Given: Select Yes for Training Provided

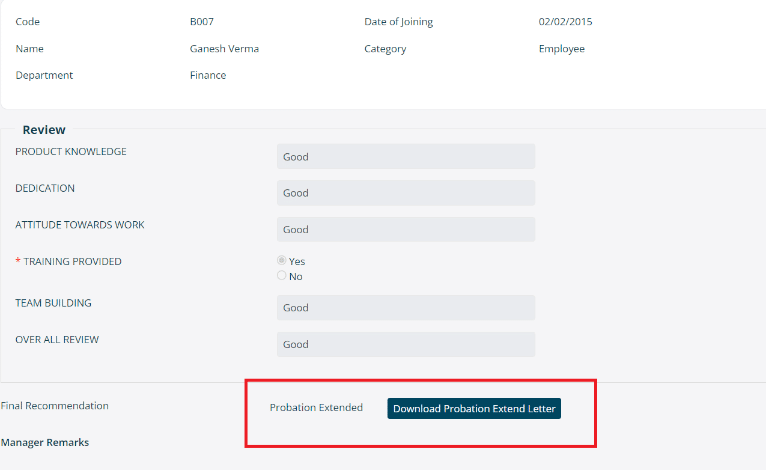Looking at the screenshot, I should tap(281, 260).
